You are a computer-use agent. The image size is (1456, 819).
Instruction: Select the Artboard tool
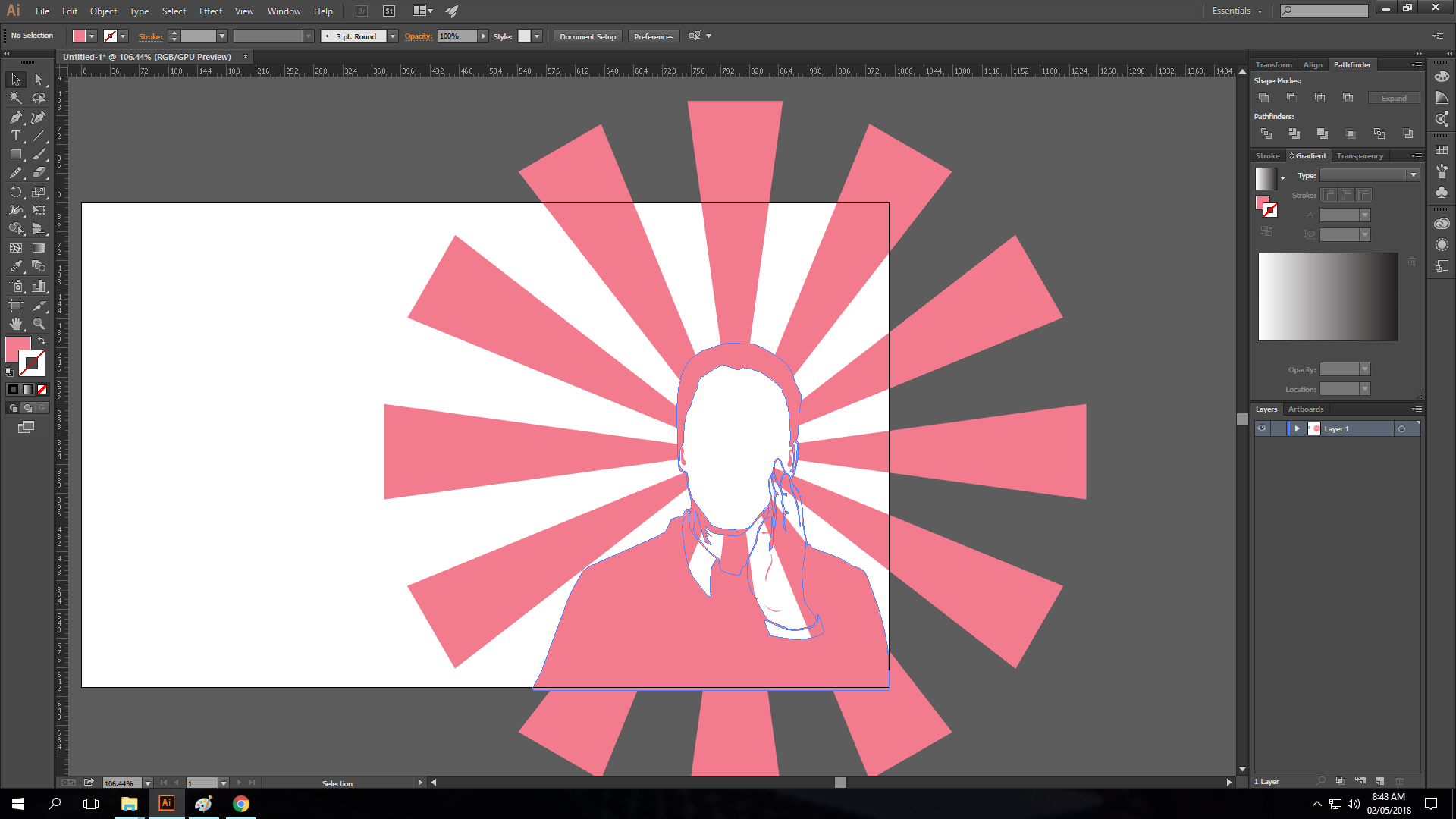coord(16,305)
